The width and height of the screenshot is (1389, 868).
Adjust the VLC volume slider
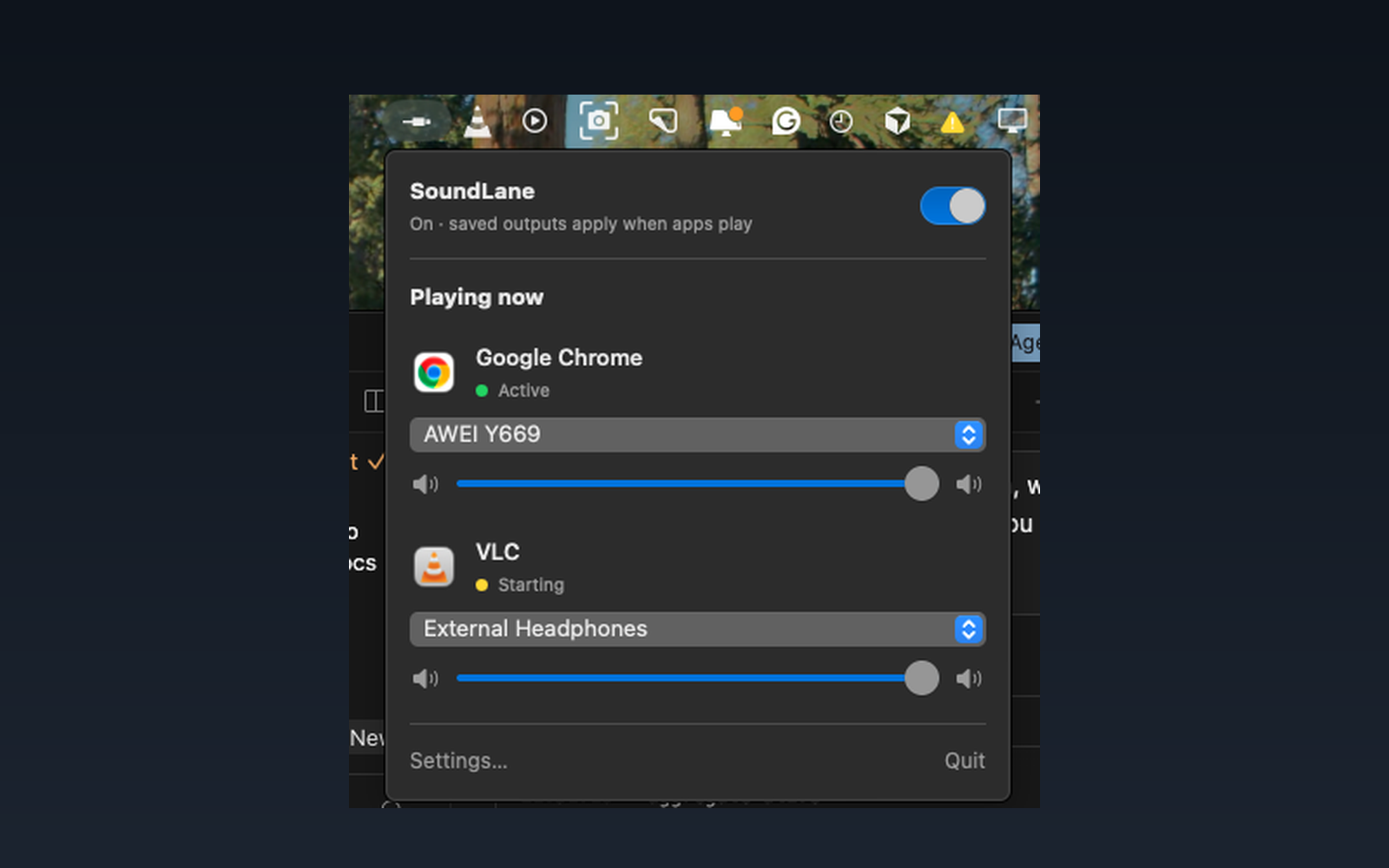pyautogui.click(x=697, y=678)
